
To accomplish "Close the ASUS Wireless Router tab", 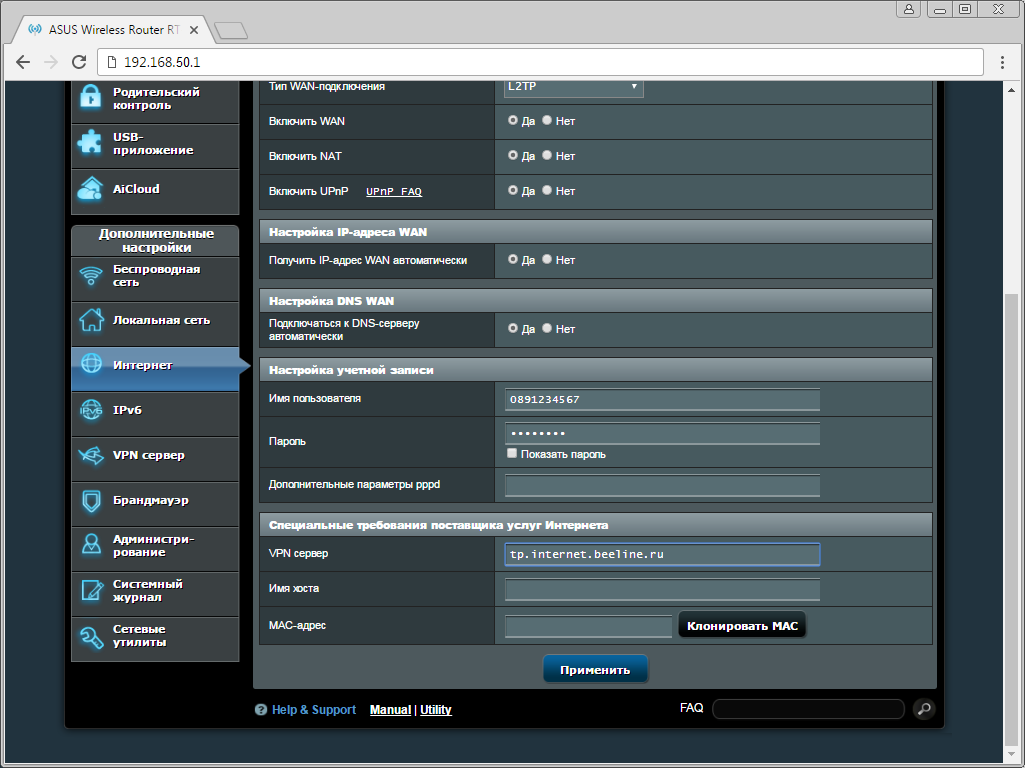I will click(193, 30).
